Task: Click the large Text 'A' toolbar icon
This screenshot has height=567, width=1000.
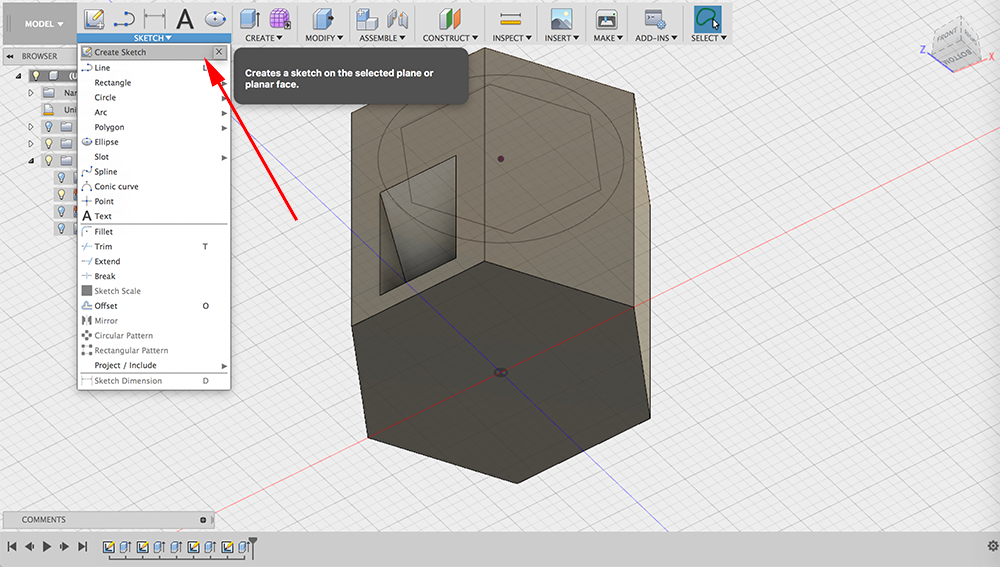Action: (x=185, y=19)
